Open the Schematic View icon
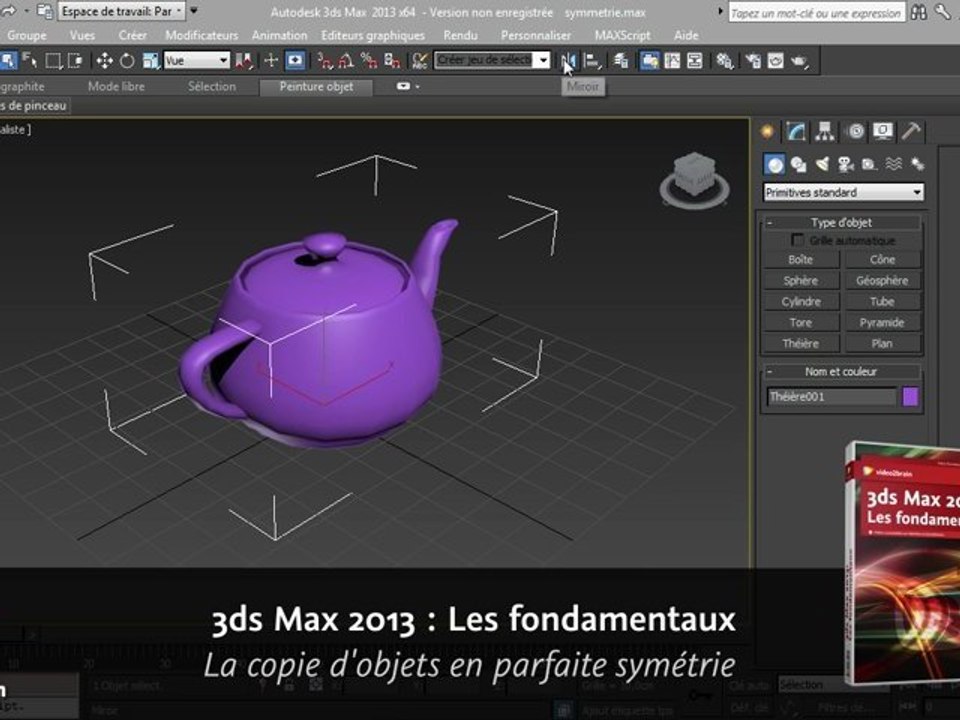The image size is (960, 720). (695, 61)
